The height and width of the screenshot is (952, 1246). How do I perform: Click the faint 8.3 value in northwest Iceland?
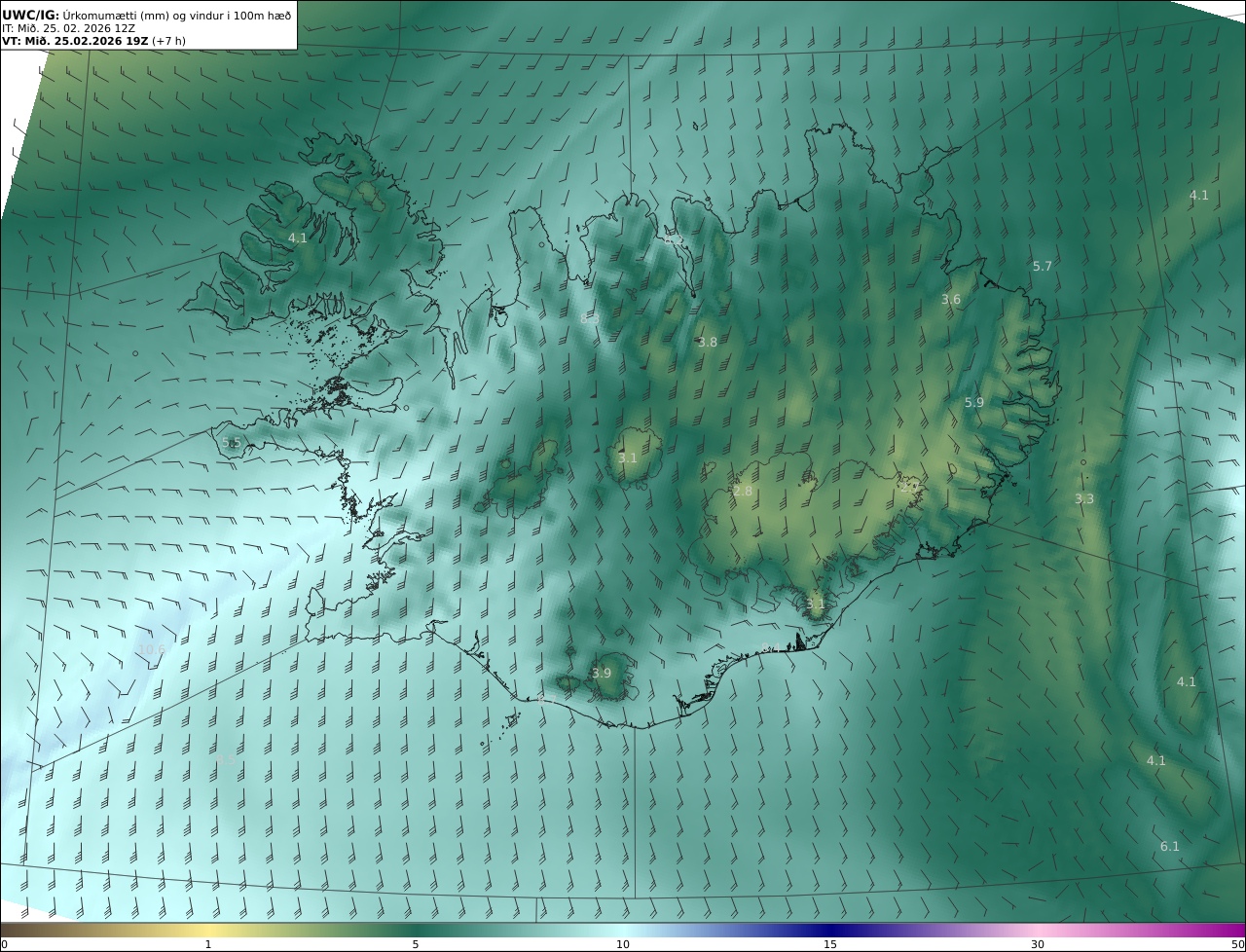588,318
